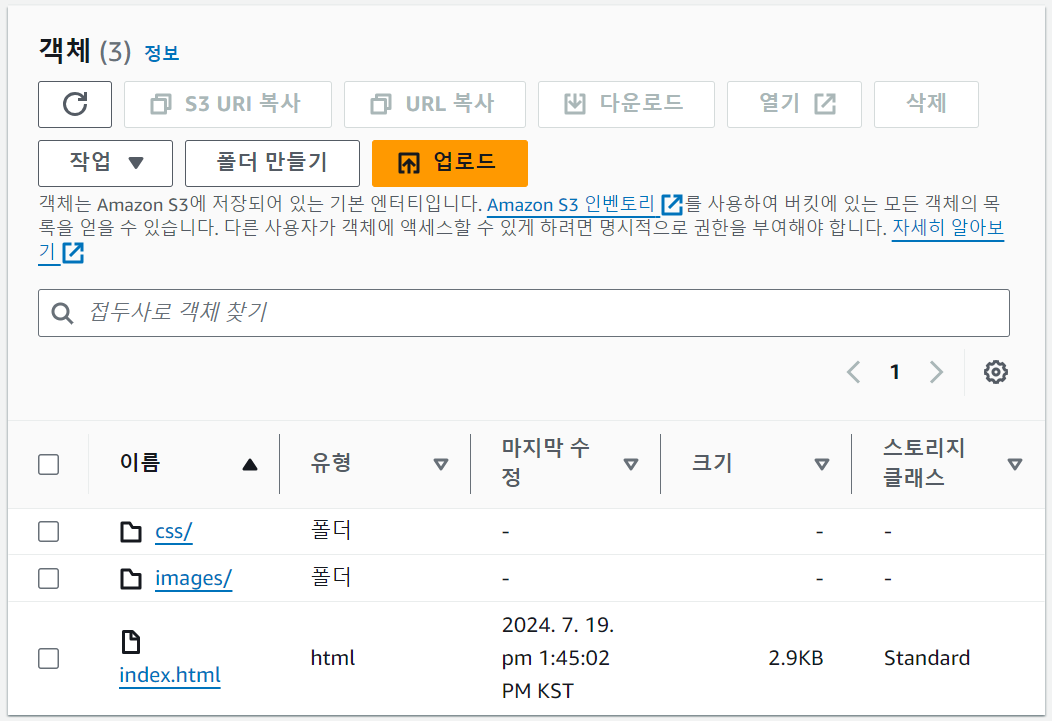Open the images/ folder link
This screenshot has height=721, width=1052.
[193, 578]
